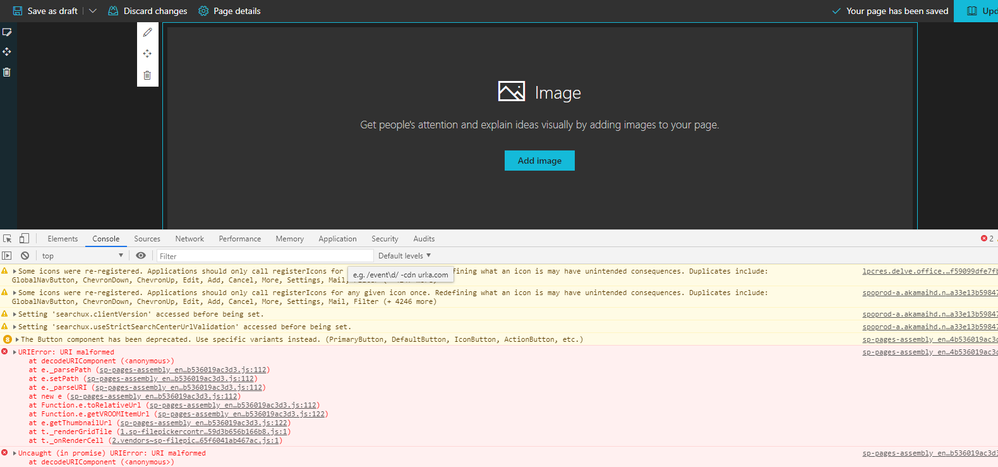Open Page details with the gear icon
This screenshot has width=998, height=467.
point(229,11)
